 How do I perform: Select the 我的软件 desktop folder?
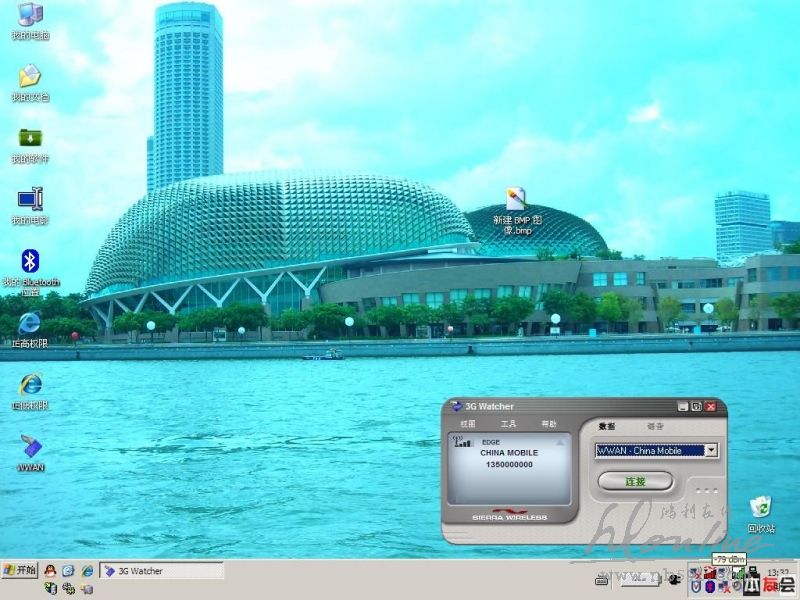(x=30, y=139)
